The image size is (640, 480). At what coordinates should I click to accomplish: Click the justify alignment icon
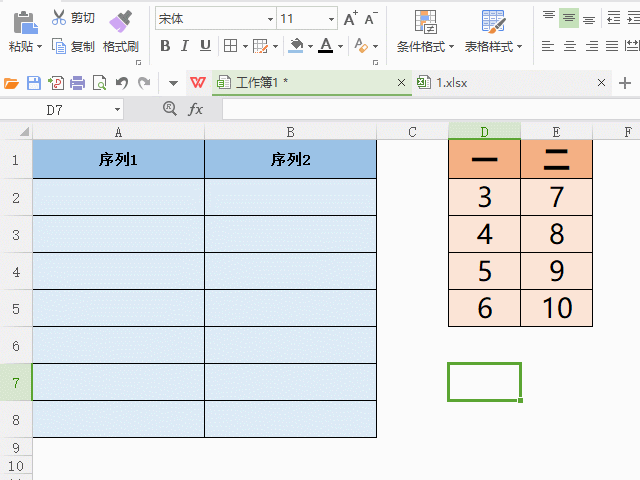(612, 46)
